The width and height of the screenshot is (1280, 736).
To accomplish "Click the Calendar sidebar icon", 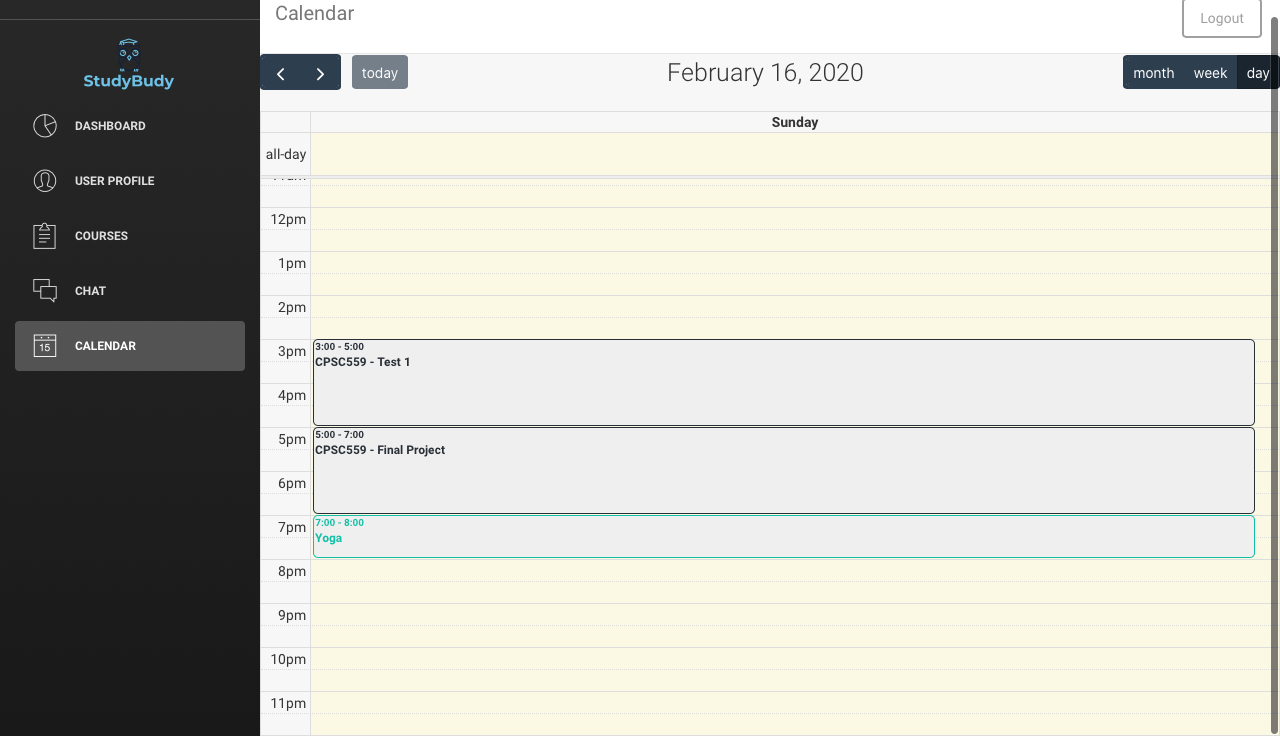I will 45,346.
